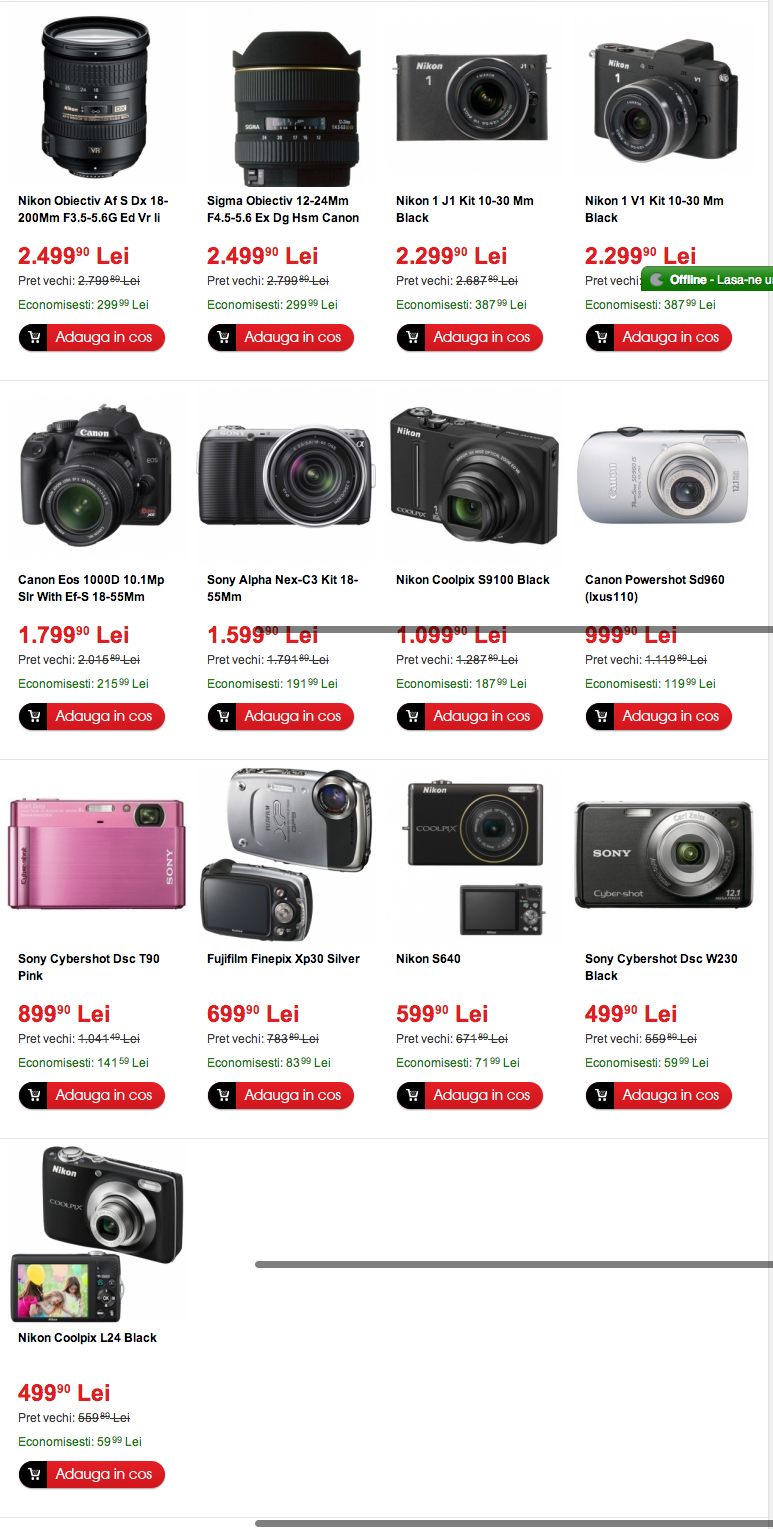Click the horizontal scrollbar at page bottom
773x1529 pixels.
[514, 1523]
